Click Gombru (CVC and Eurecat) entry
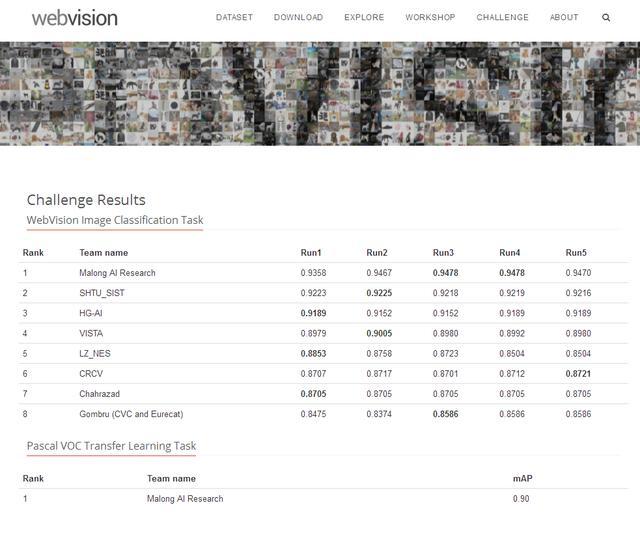Viewport: 640px width, 544px height. point(131,414)
